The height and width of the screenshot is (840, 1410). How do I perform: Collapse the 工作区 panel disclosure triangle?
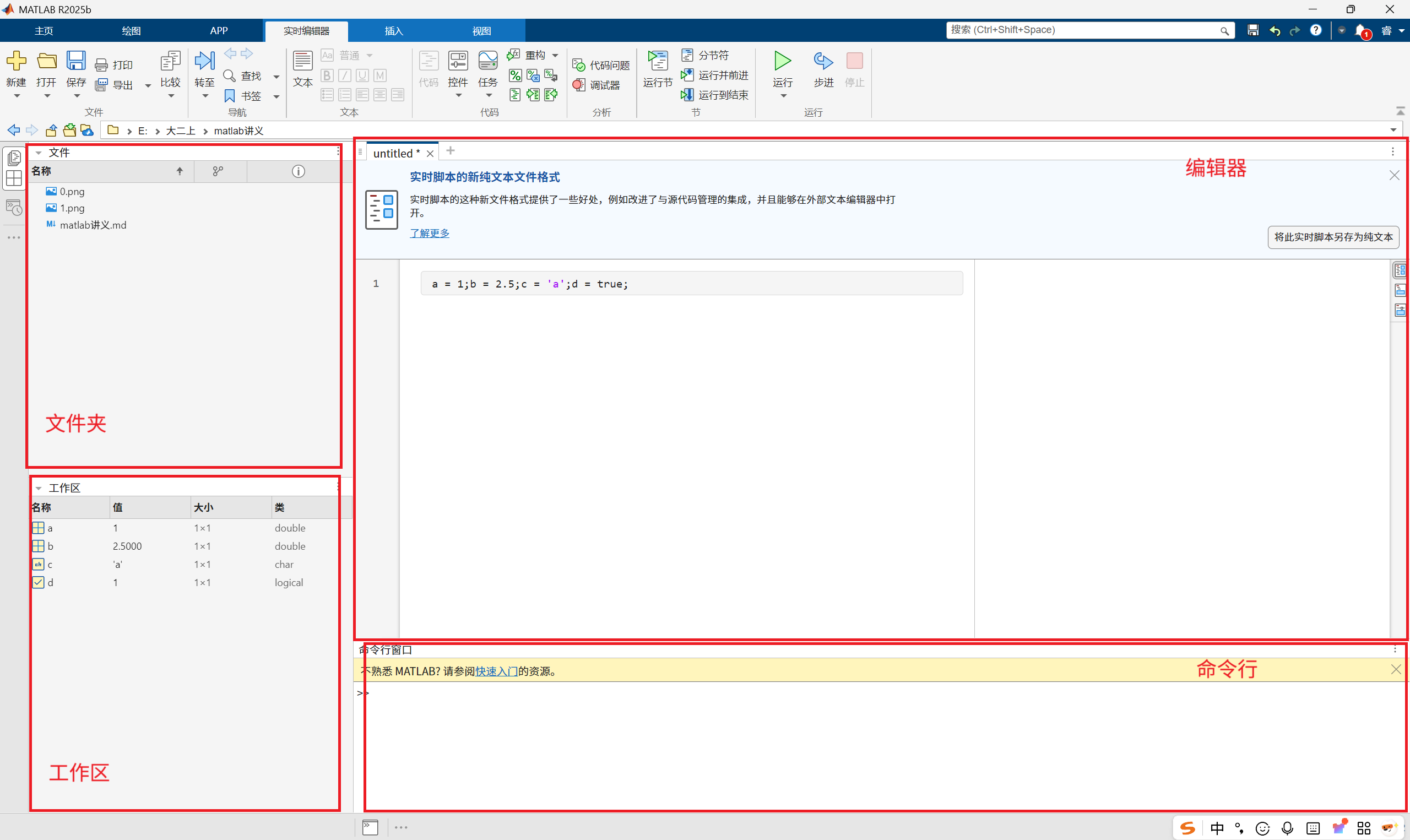click(39, 488)
